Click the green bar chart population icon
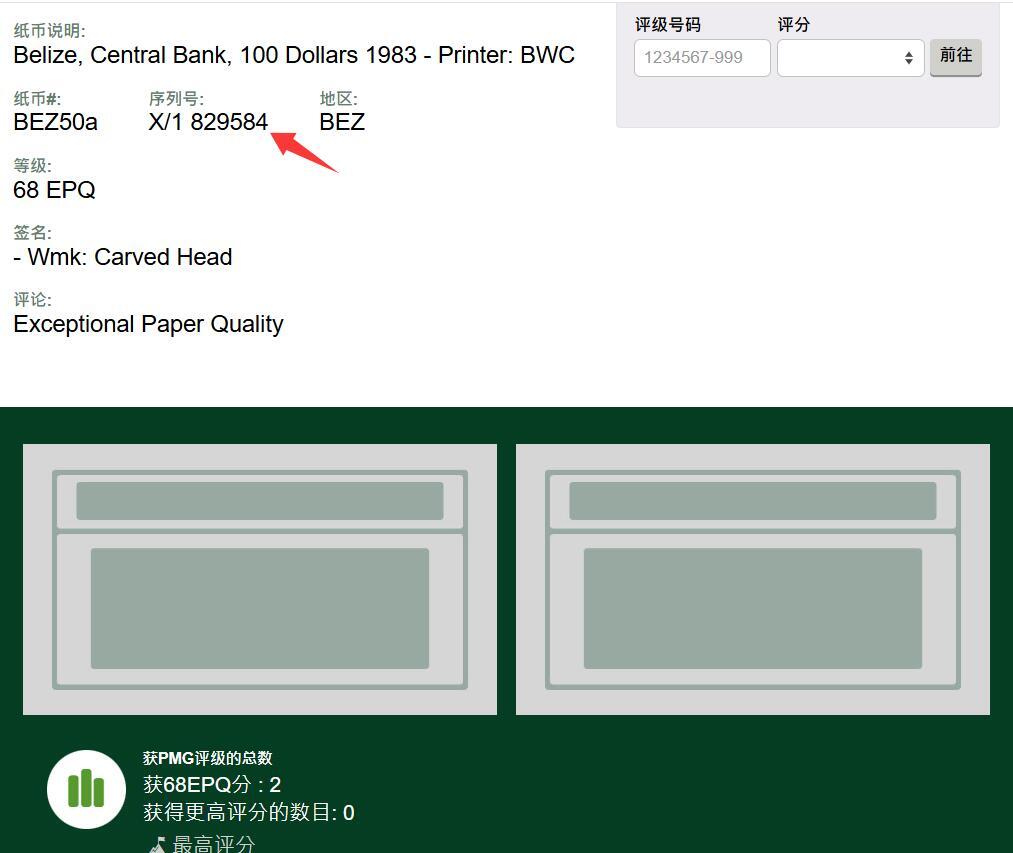This screenshot has width=1013, height=853. click(x=87, y=789)
